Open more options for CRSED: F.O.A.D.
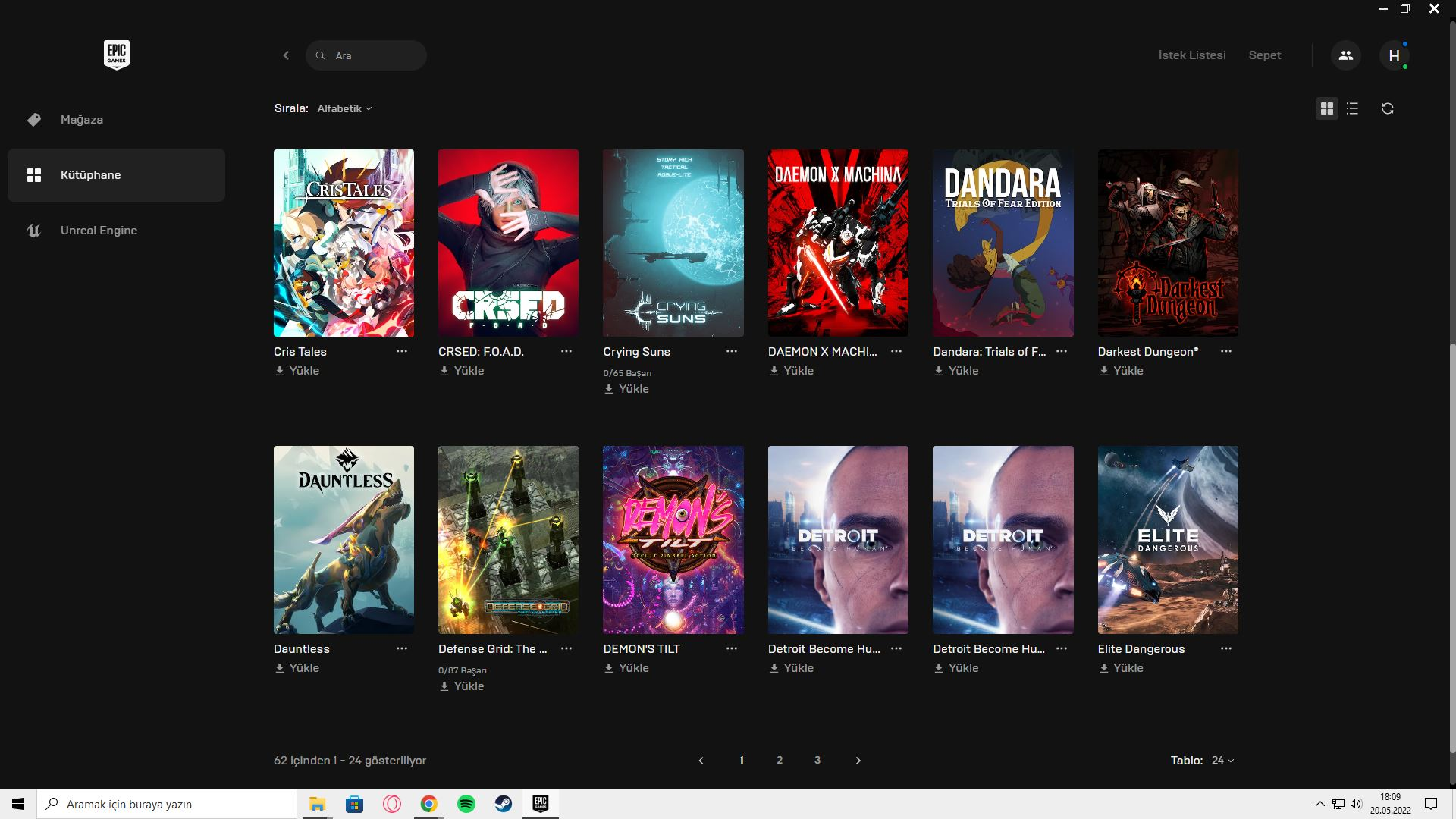 coord(566,351)
